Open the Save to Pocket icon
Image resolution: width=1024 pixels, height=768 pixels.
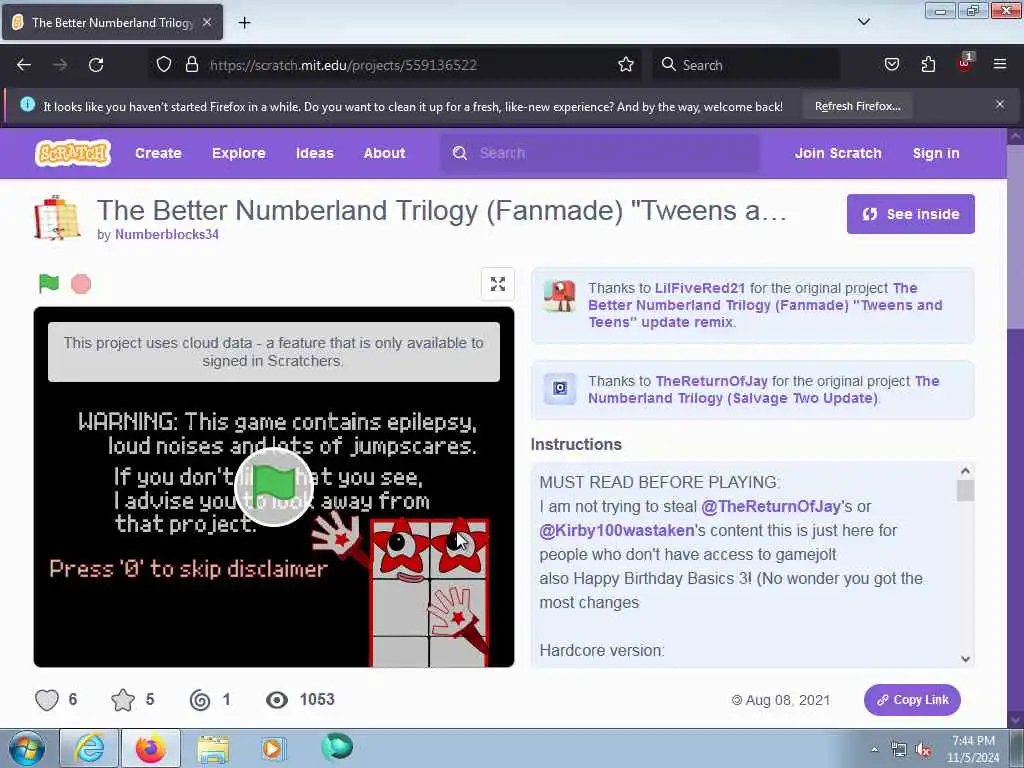[x=891, y=64]
